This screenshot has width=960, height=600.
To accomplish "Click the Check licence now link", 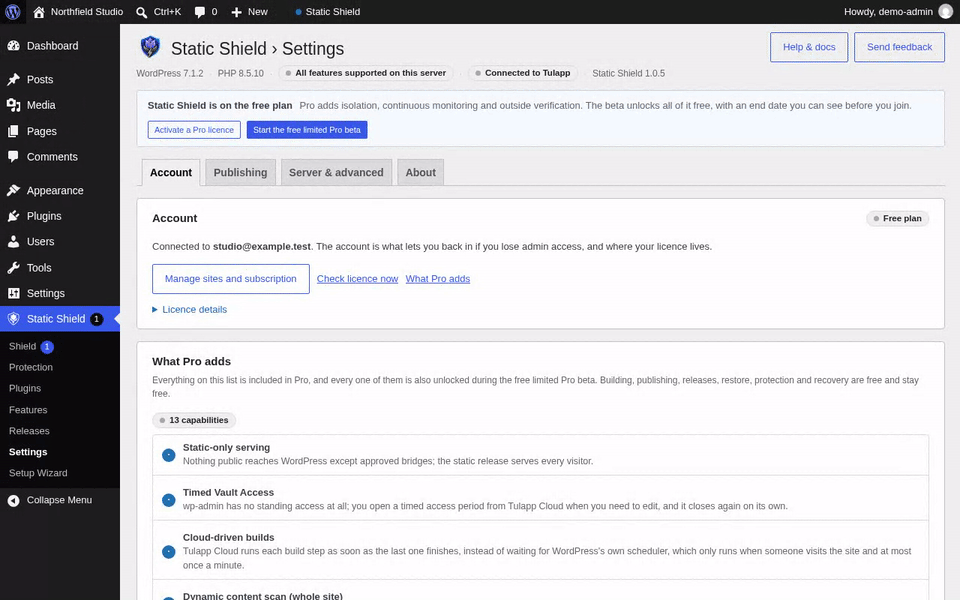I will pos(358,279).
